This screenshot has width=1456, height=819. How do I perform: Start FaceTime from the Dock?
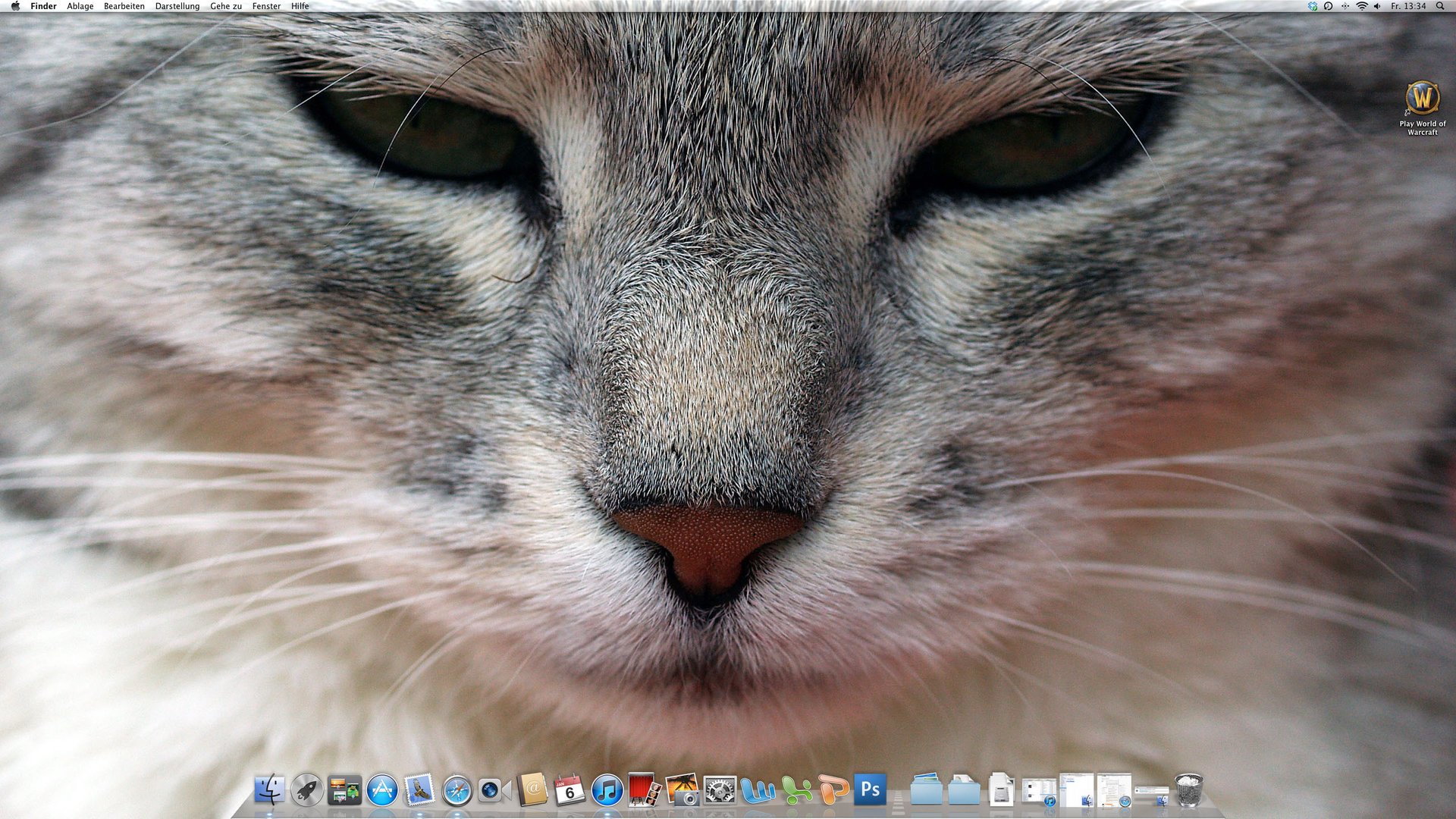click(x=494, y=790)
